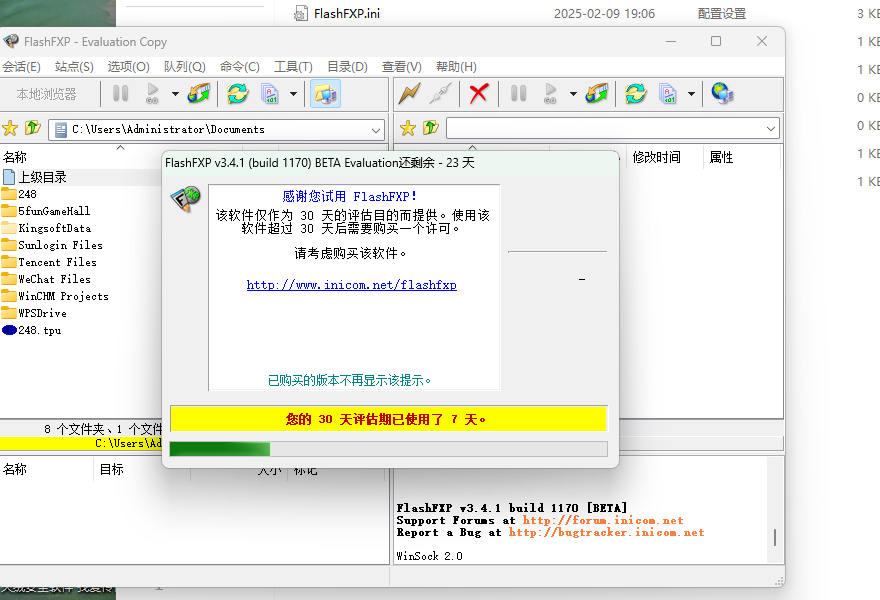The image size is (880, 600).
Task: Open remote transfer mode dropdown arrow
Action: [x=691, y=94]
